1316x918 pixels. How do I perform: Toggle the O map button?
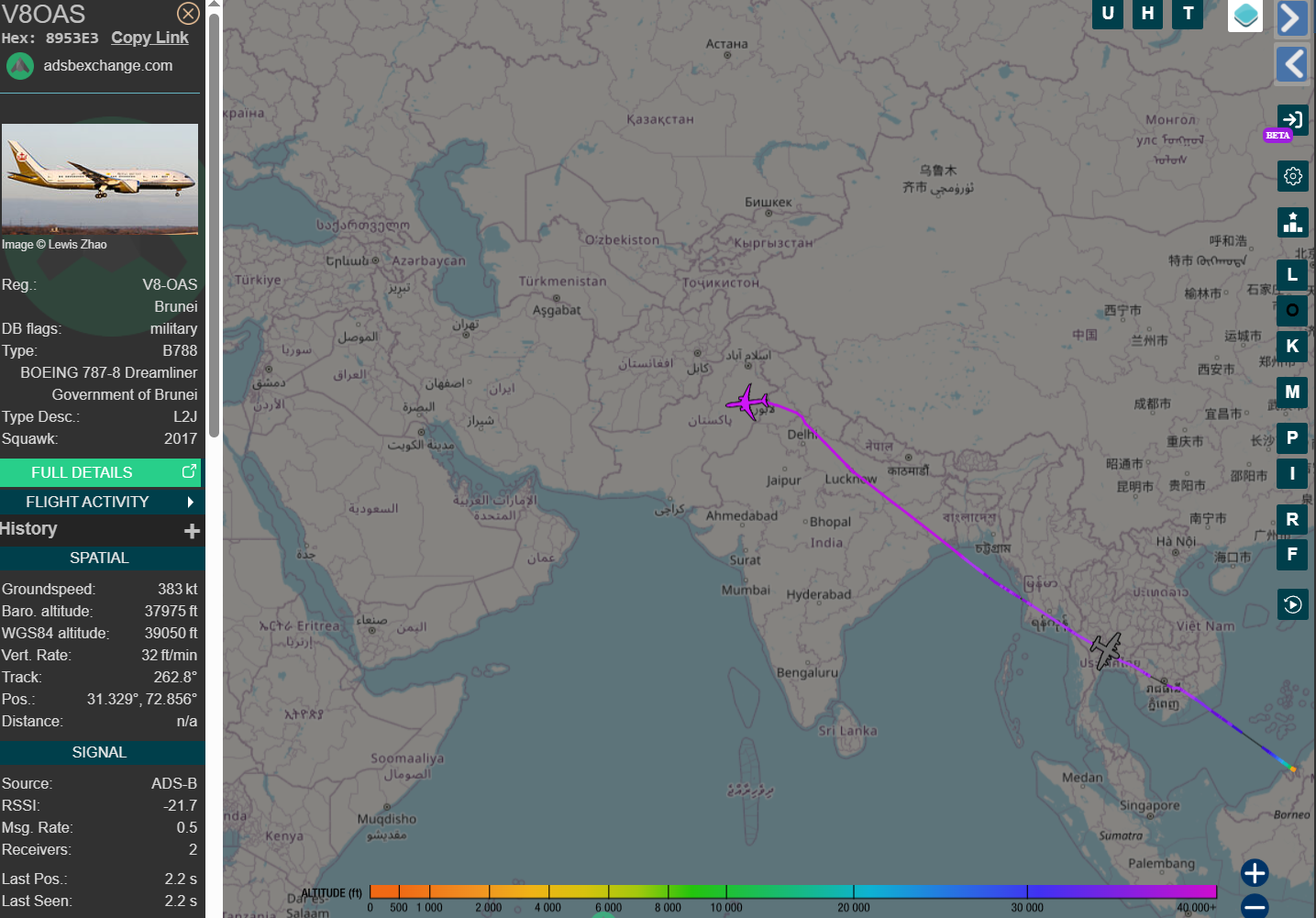tap(1292, 310)
